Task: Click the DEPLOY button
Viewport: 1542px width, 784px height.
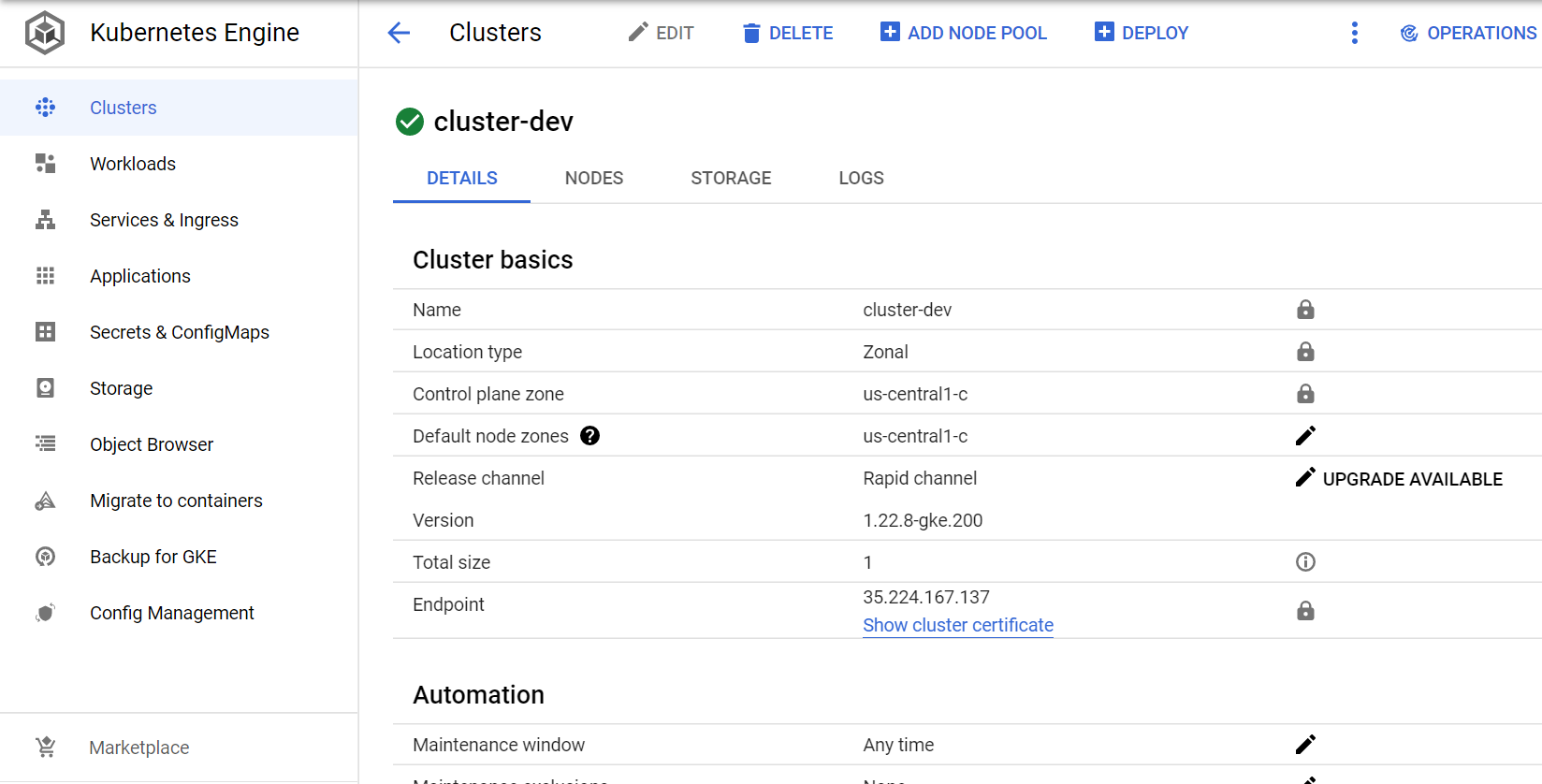Action: pyautogui.click(x=1142, y=33)
